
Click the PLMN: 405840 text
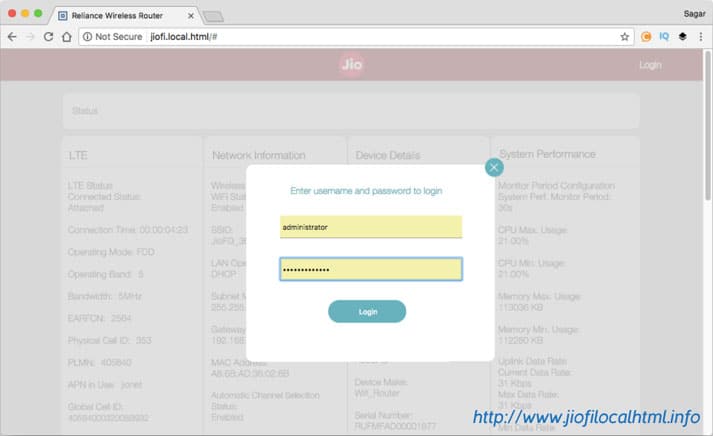100,363
